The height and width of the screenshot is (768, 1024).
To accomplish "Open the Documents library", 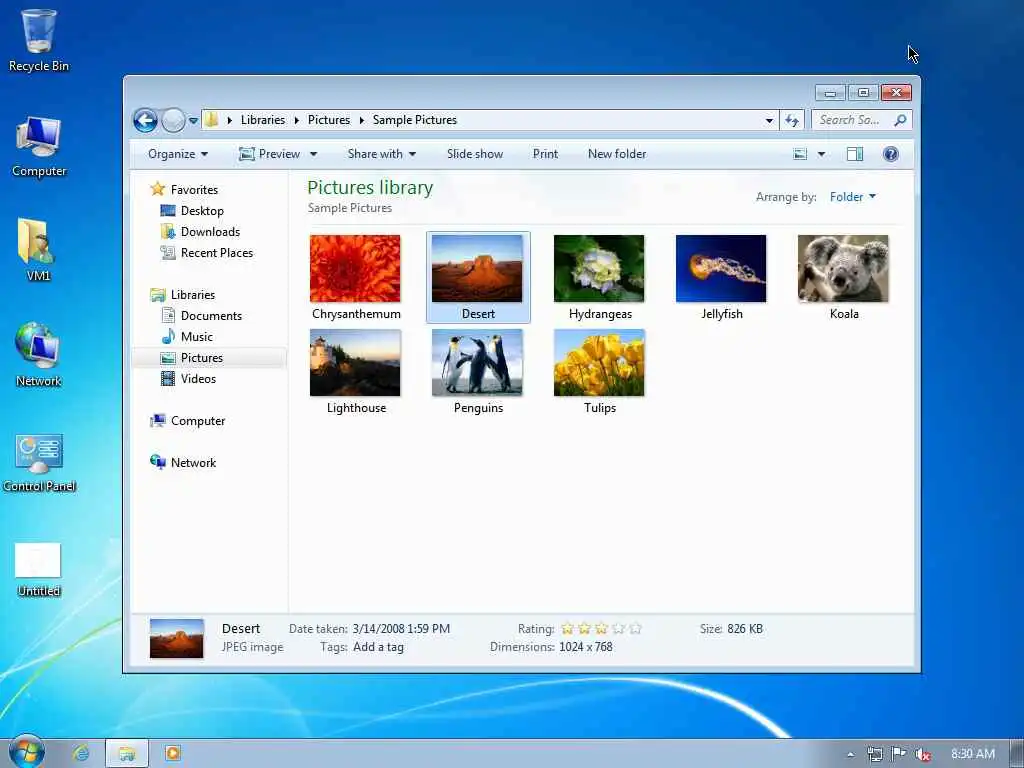I will [202, 315].
